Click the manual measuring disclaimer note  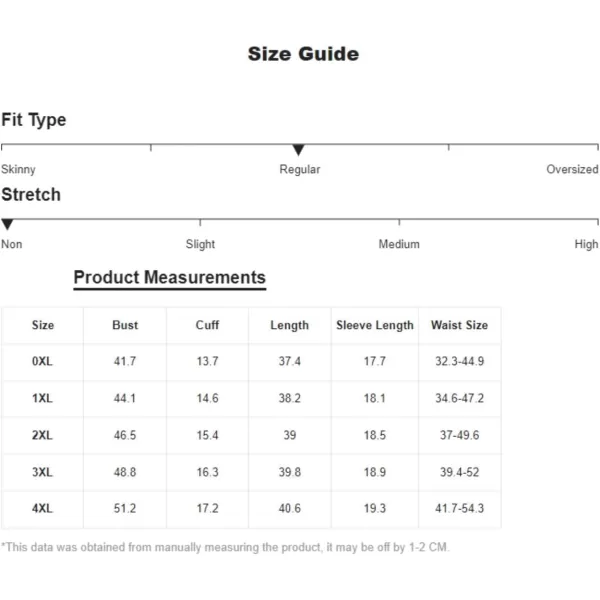pyautogui.click(x=225, y=547)
